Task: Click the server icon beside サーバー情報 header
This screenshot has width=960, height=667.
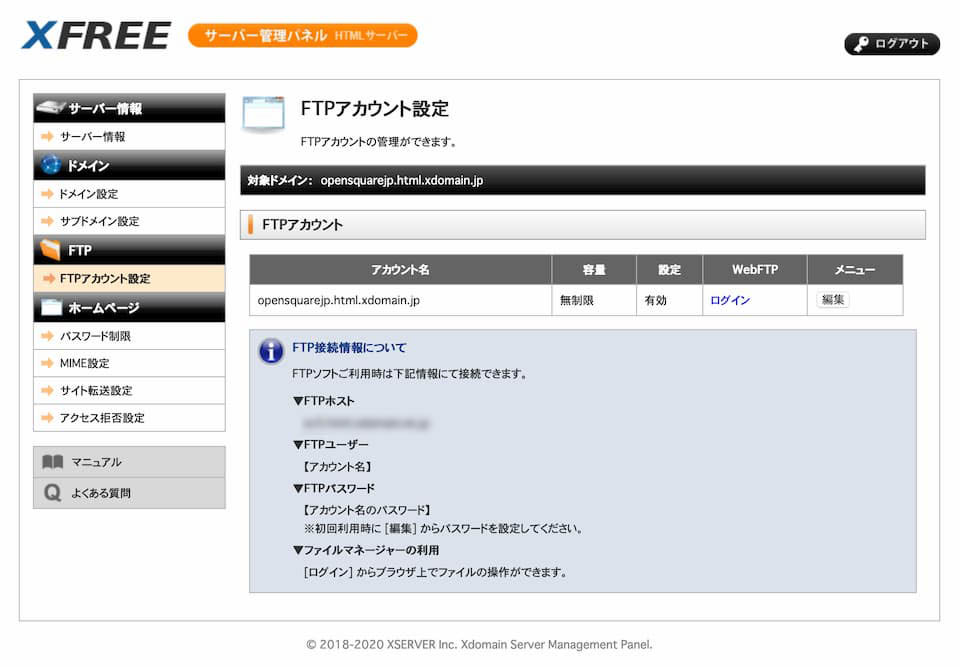Action: (50, 108)
